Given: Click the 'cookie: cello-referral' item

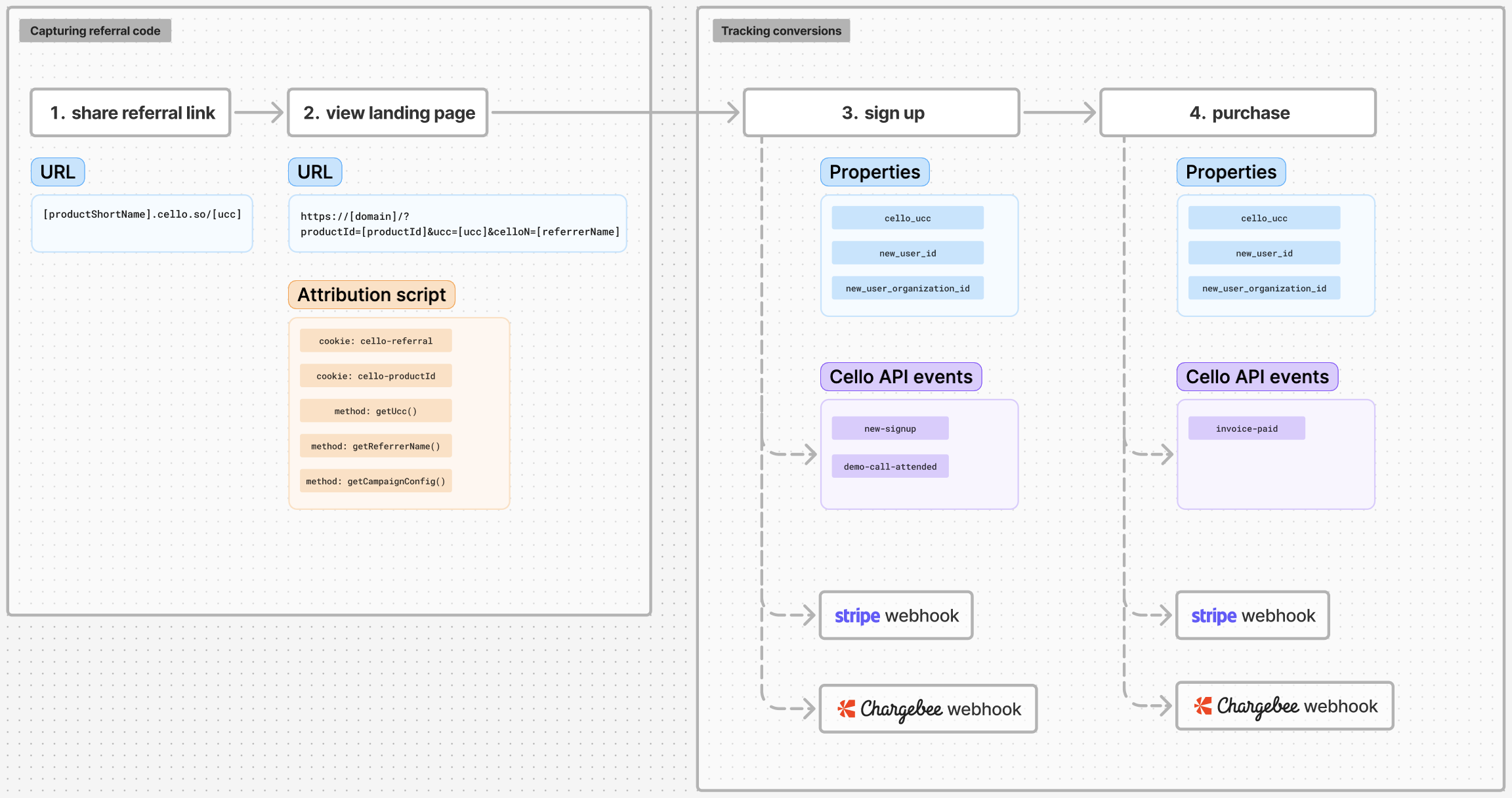Looking at the screenshot, I should 375,341.
